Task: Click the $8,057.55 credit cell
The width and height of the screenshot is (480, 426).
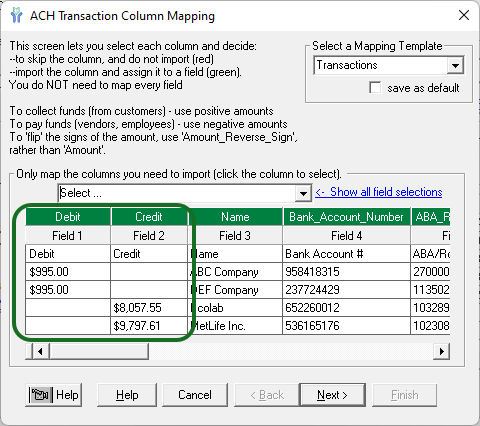Action: click(149, 308)
